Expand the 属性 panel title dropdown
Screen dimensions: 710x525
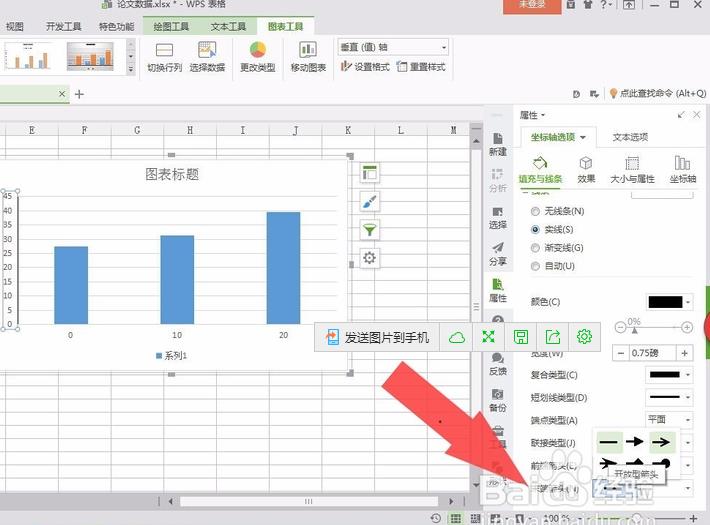[543, 116]
